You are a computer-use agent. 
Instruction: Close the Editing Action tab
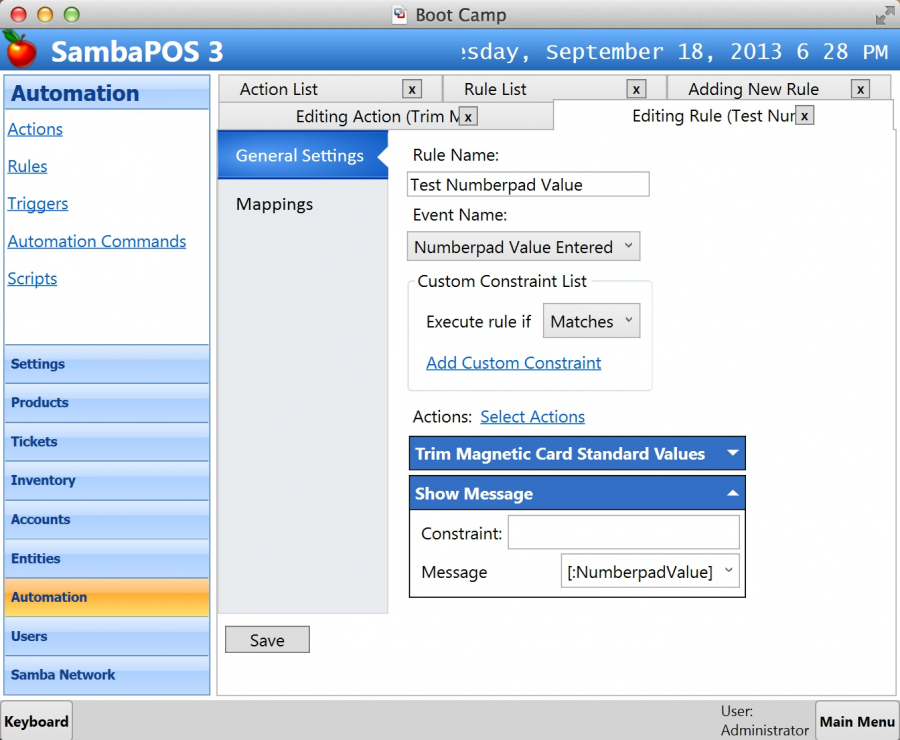click(468, 116)
